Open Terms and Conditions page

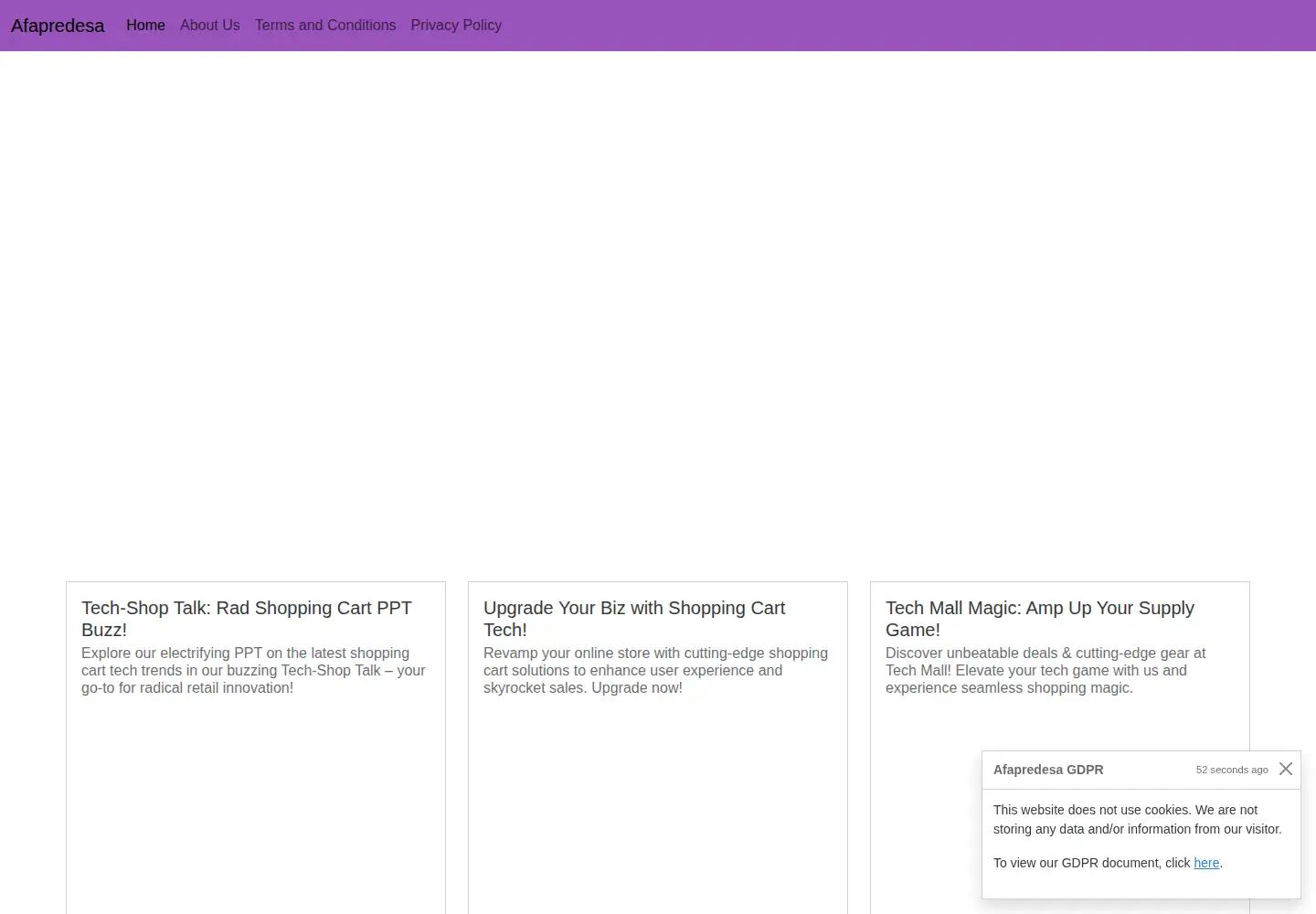coord(325,26)
